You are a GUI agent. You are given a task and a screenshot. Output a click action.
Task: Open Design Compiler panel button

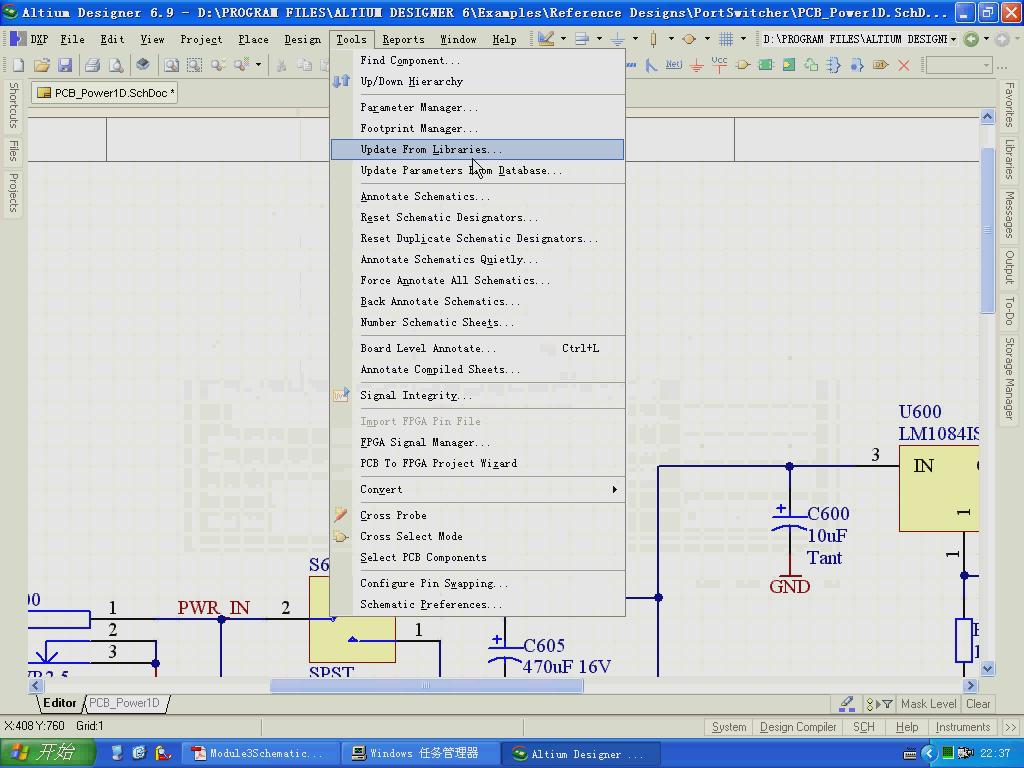798,727
